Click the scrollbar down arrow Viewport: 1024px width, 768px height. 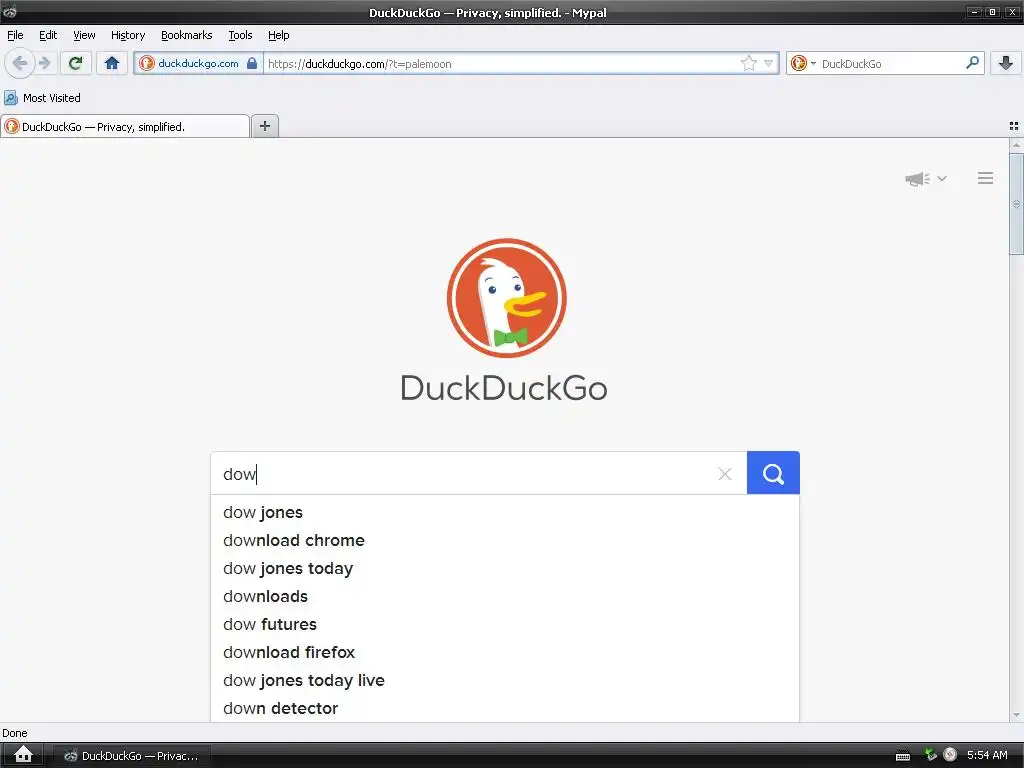tap(1016, 716)
